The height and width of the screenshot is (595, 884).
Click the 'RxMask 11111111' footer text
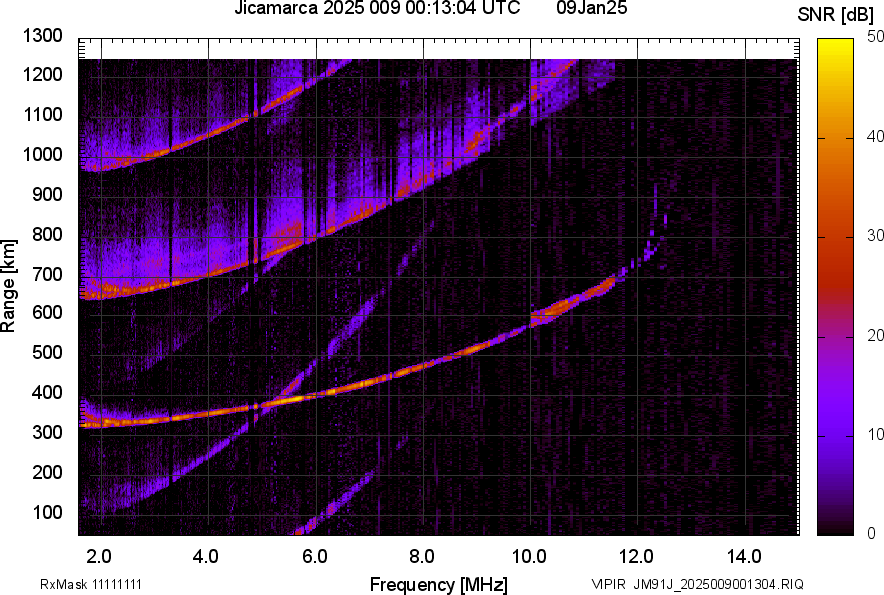pos(91,584)
